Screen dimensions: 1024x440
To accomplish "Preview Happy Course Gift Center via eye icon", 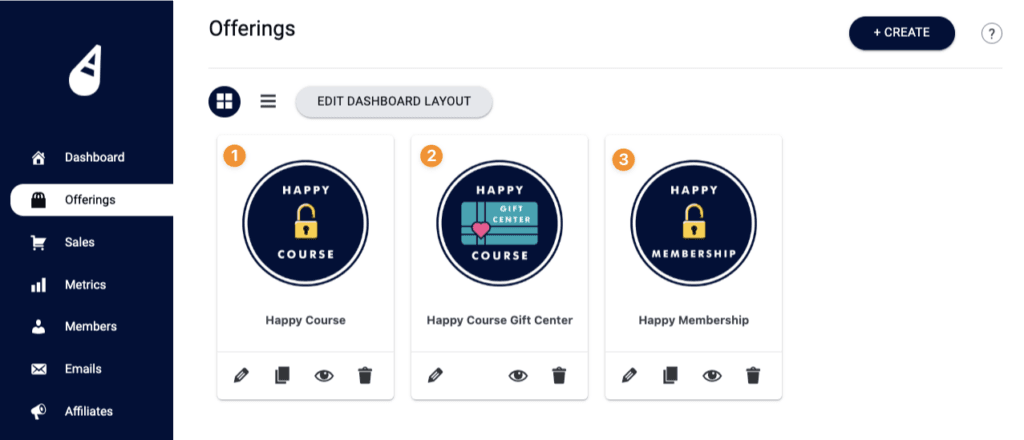I will (x=518, y=376).
